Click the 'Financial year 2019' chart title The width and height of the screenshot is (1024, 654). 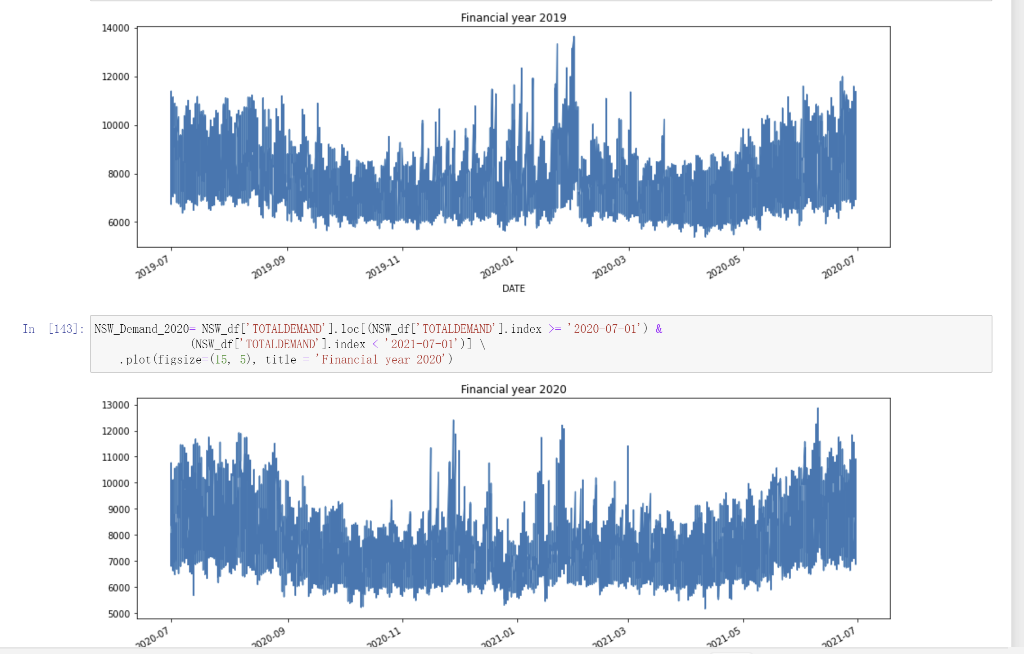(514, 17)
